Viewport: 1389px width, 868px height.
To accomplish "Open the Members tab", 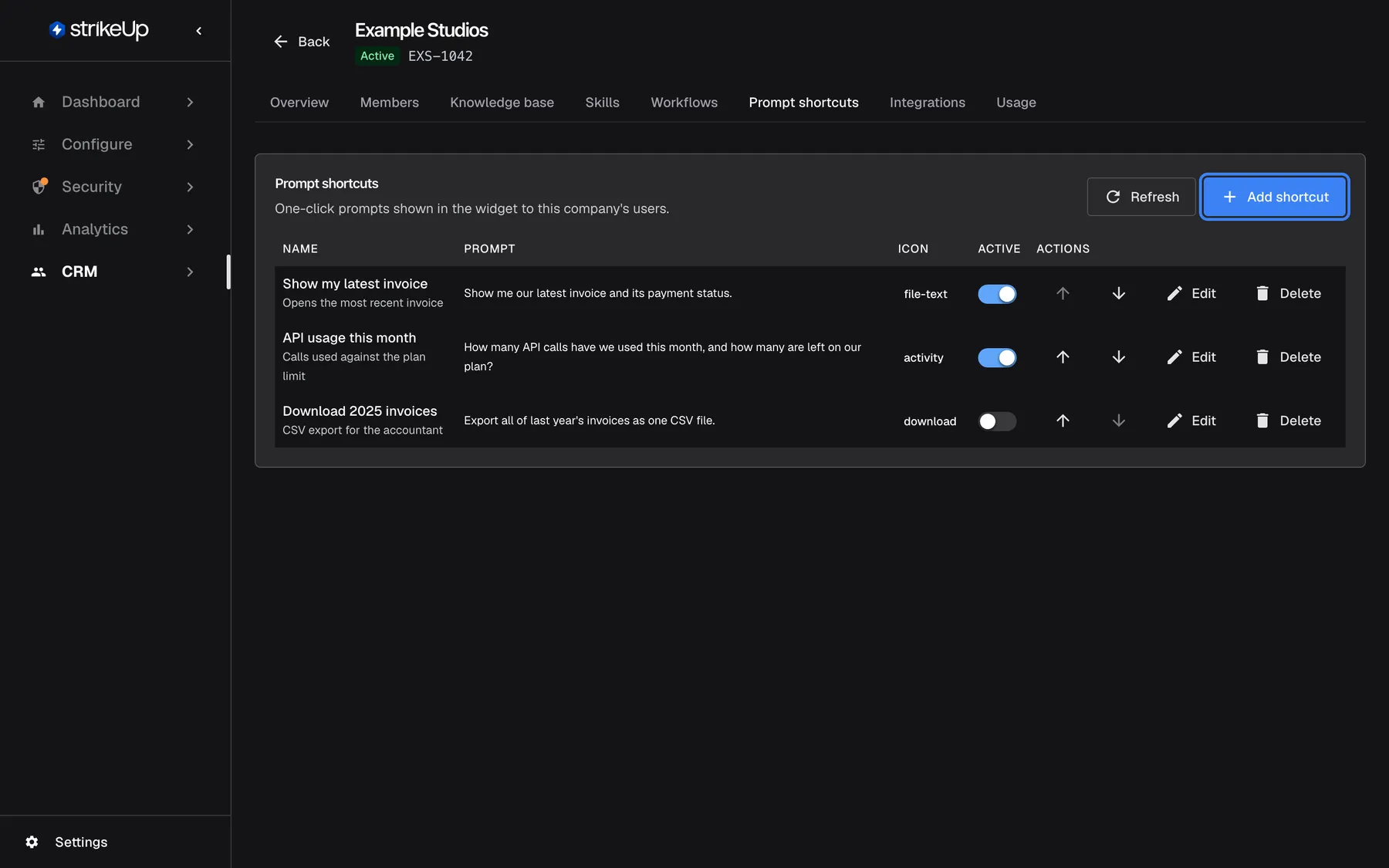I will [390, 103].
